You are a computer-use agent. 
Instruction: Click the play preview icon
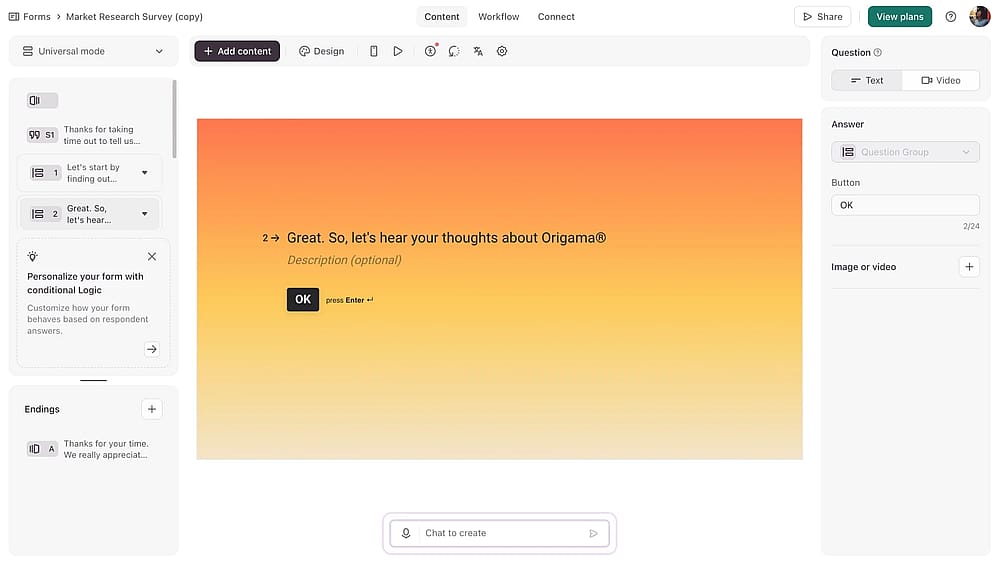coord(398,51)
